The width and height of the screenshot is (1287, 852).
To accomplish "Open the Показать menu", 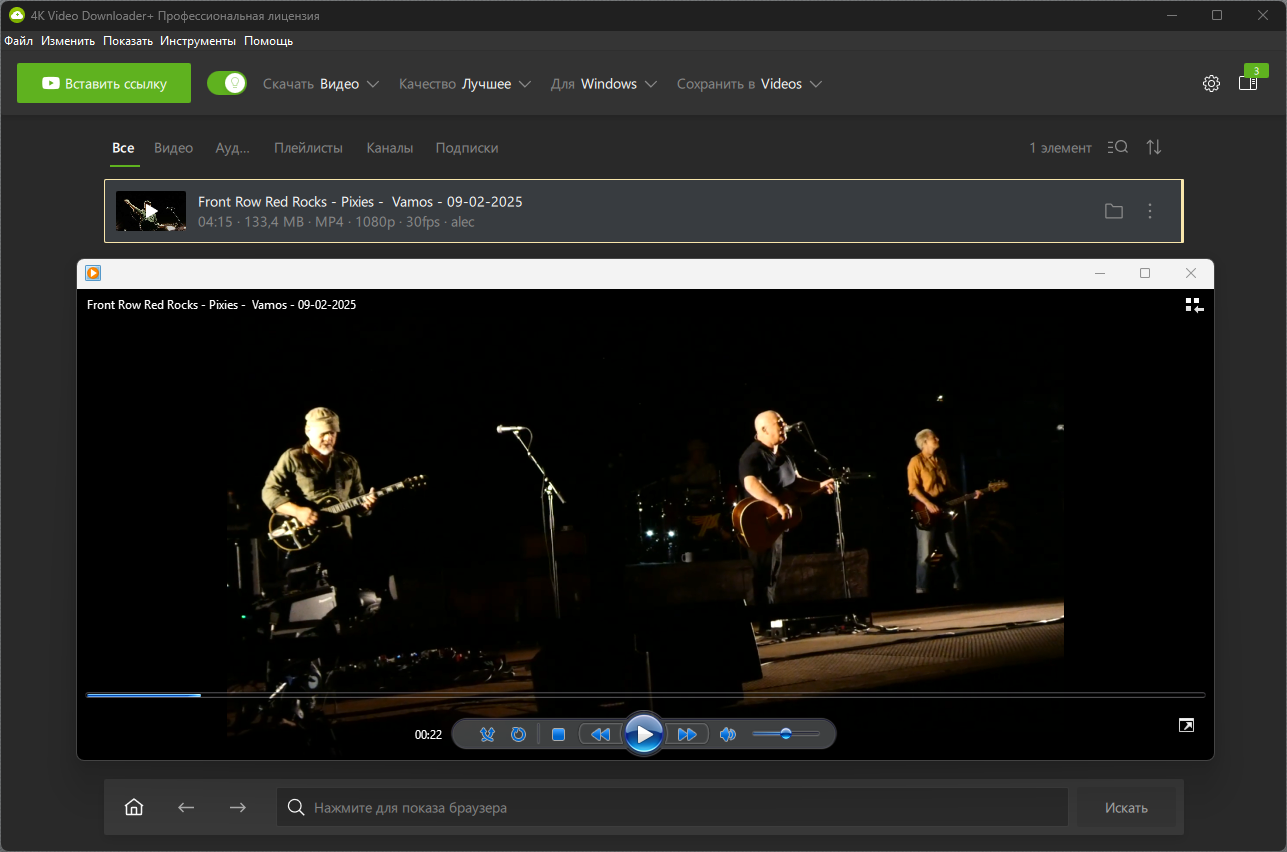I will tap(128, 41).
